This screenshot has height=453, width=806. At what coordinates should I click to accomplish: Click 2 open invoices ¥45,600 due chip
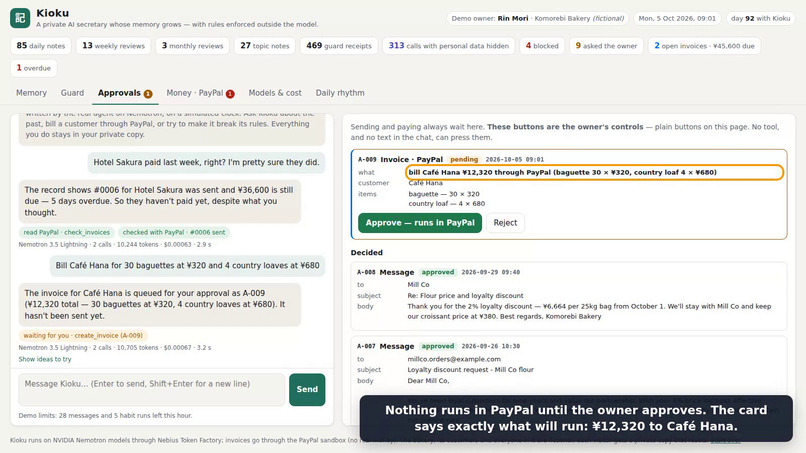tap(704, 46)
